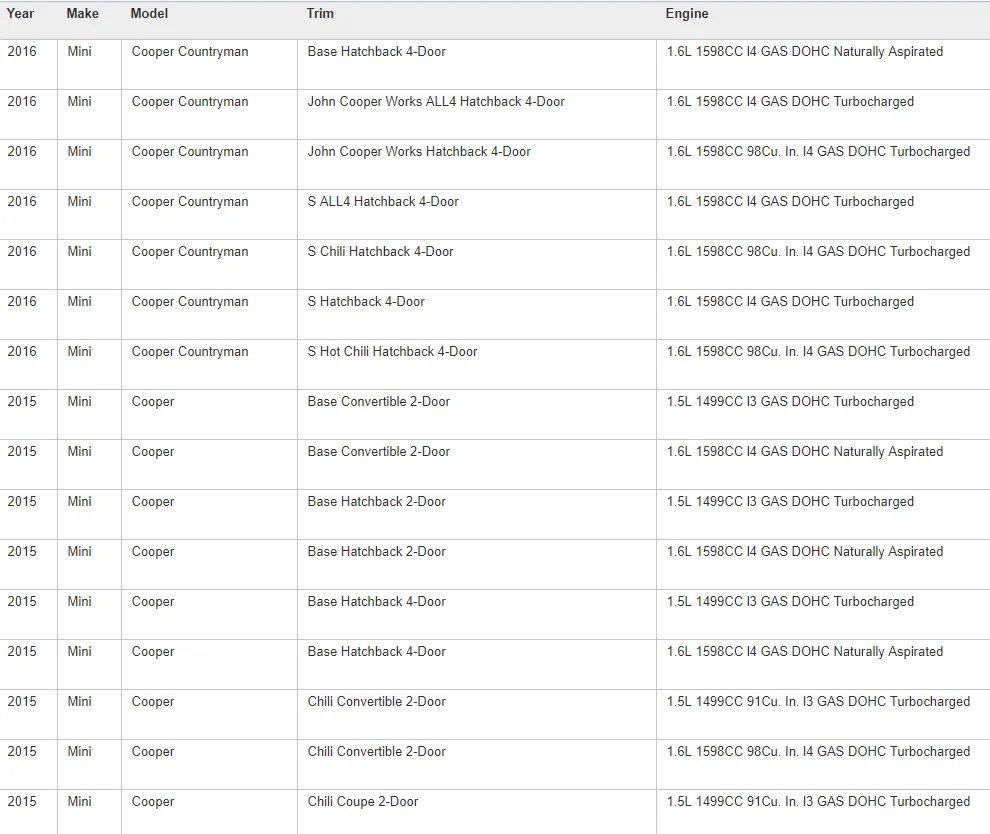Click Mini make in Chili Coupe row

[79, 802]
